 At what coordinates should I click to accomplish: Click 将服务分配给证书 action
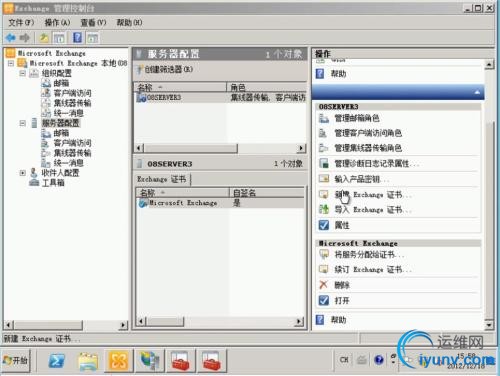click(369, 255)
